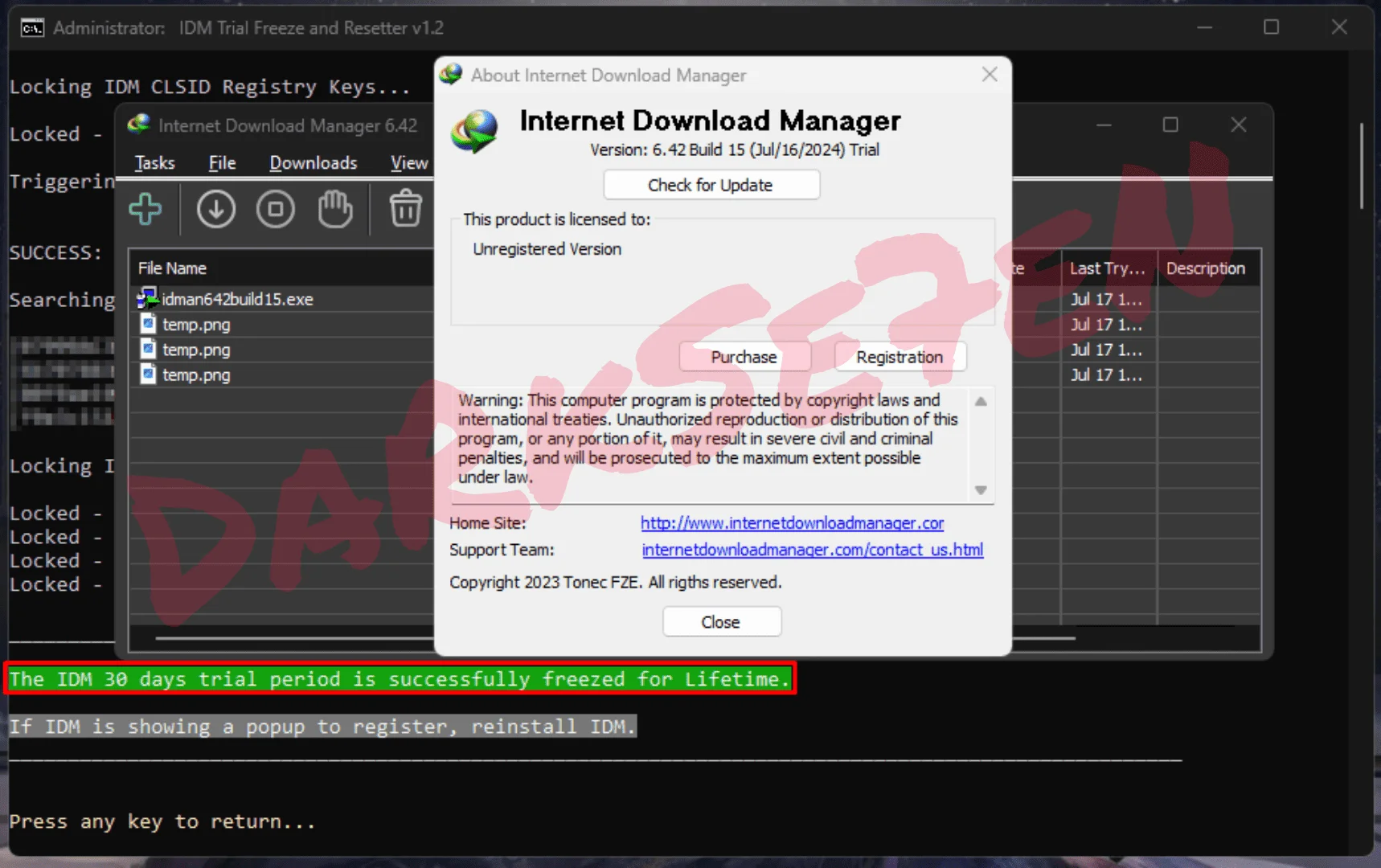The image size is (1381, 868).
Task: Click the Close button in About dialog
Action: [x=721, y=622]
